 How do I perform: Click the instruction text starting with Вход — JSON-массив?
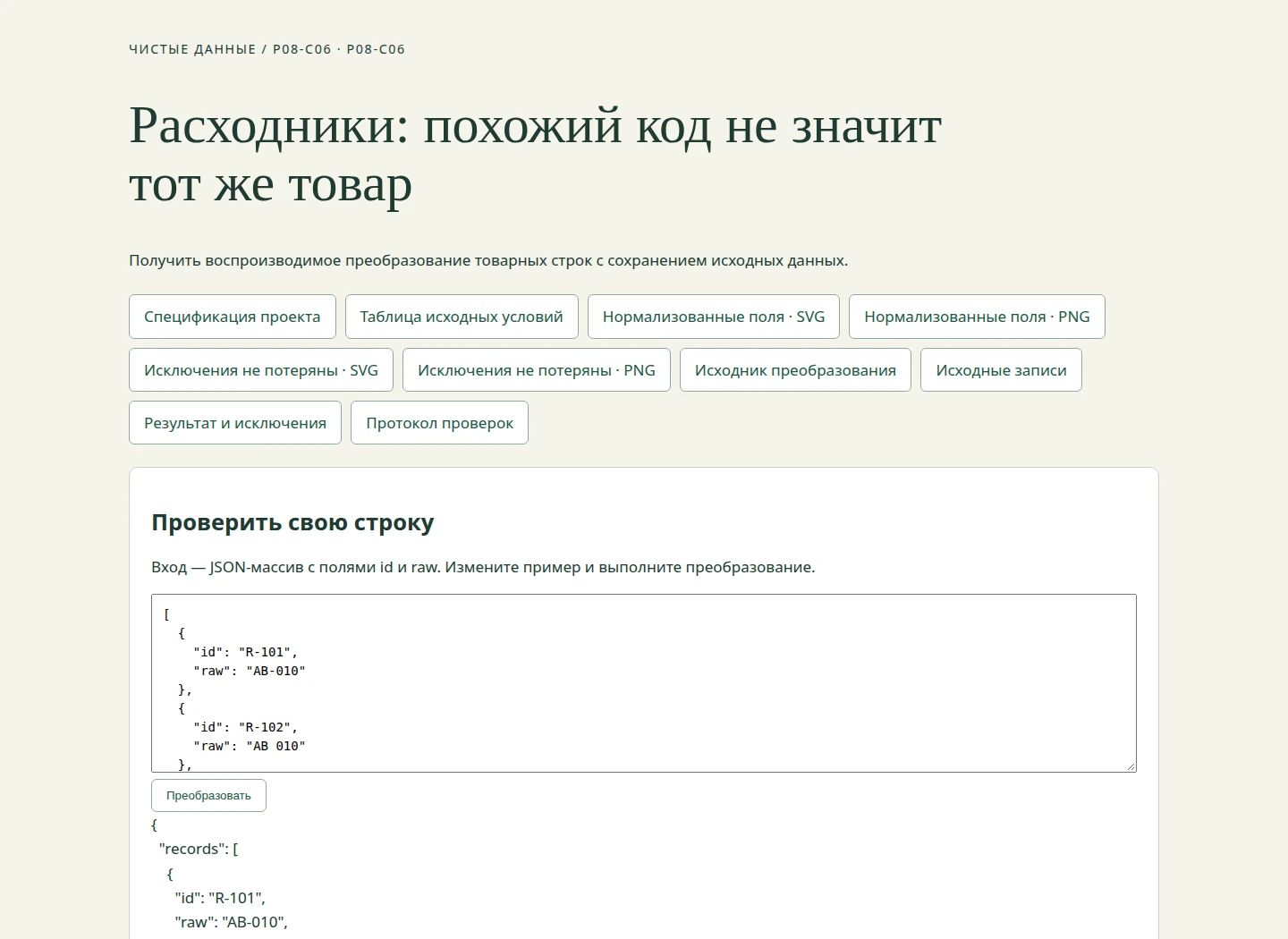point(483,567)
